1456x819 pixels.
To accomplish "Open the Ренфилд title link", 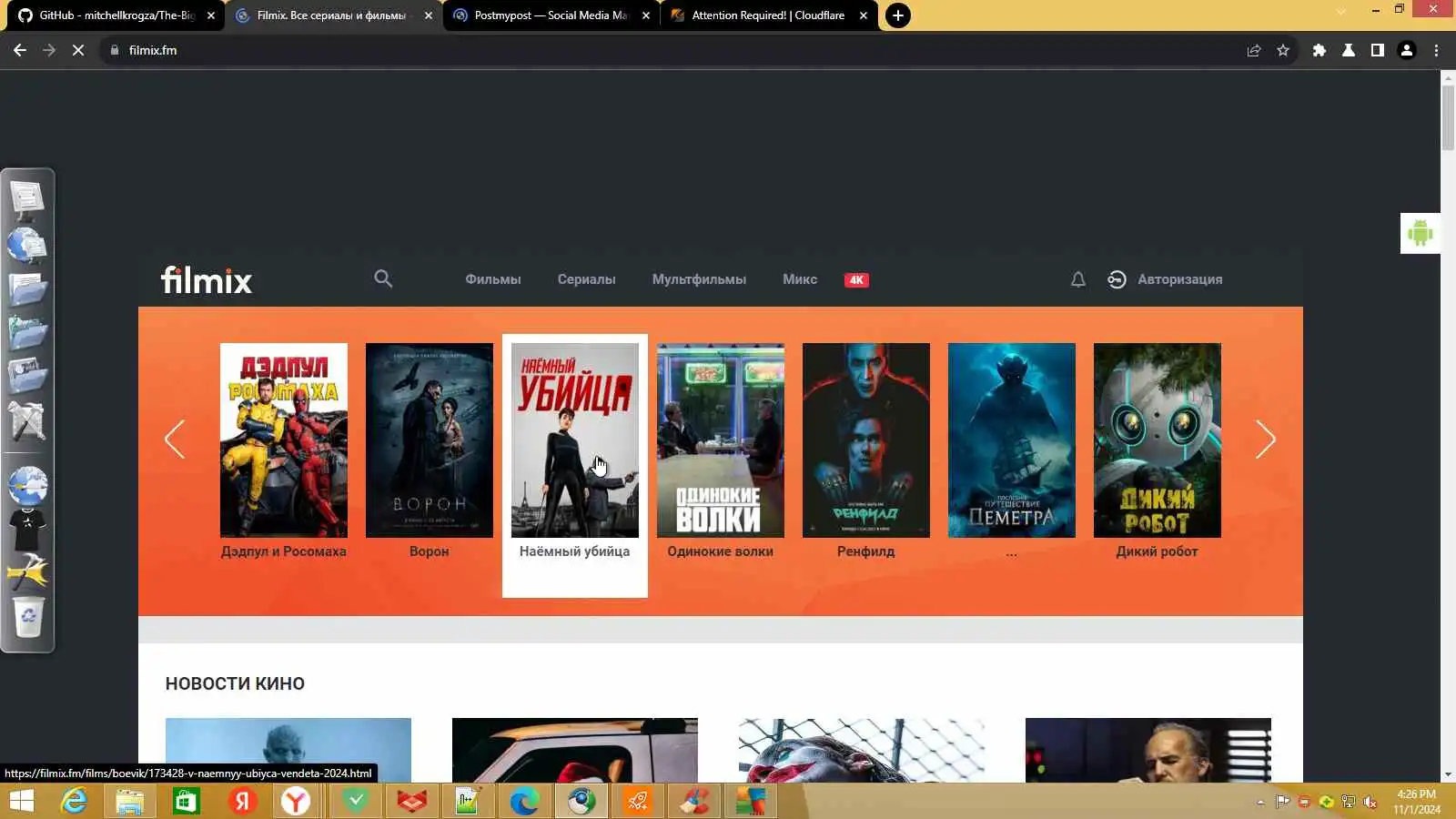I will [x=866, y=551].
